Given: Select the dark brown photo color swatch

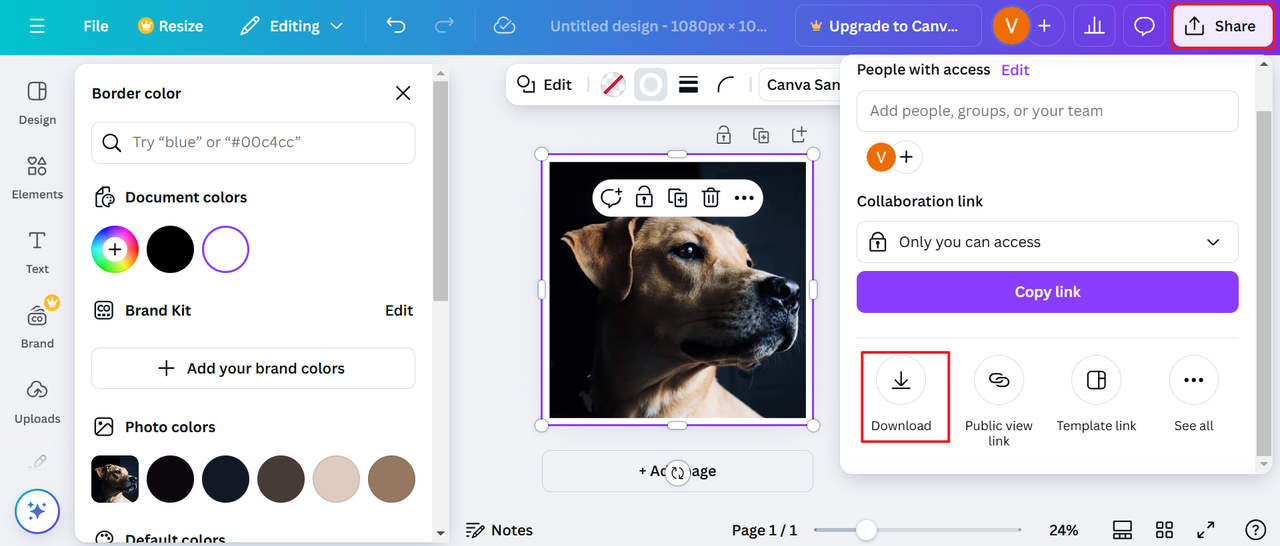Looking at the screenshot, I should click(280, 479).
